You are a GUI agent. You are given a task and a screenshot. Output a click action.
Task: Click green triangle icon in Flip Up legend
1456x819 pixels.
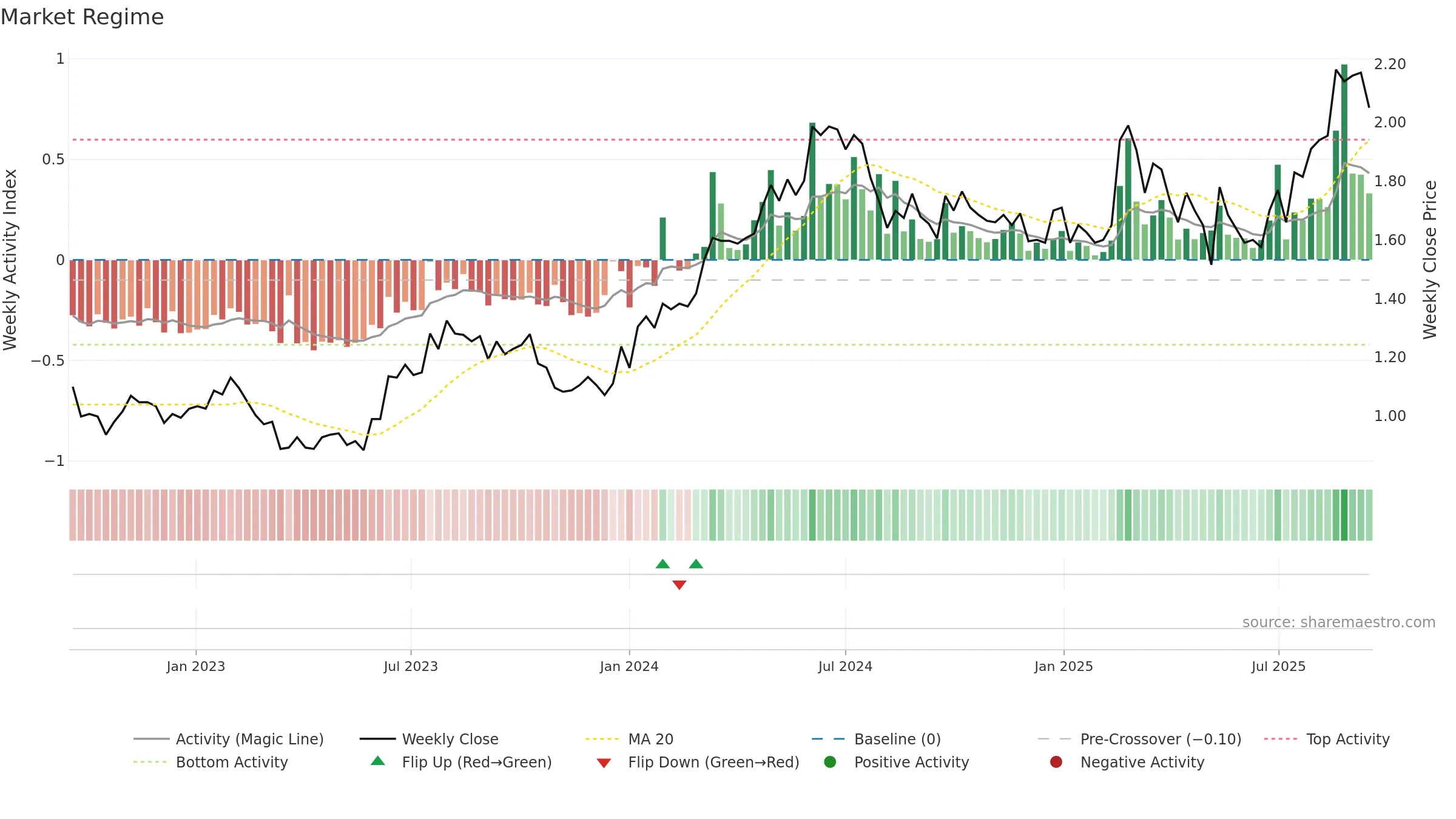point(378,761)
